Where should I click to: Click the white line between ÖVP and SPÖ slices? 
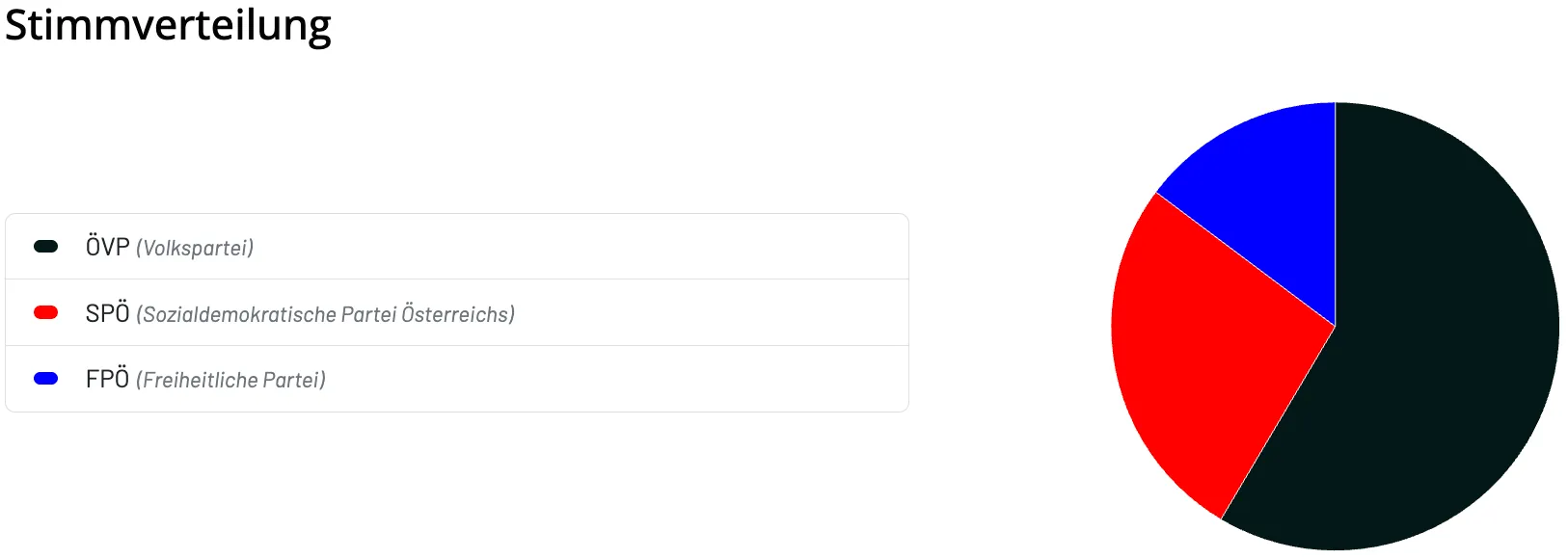pos(1279,422)
